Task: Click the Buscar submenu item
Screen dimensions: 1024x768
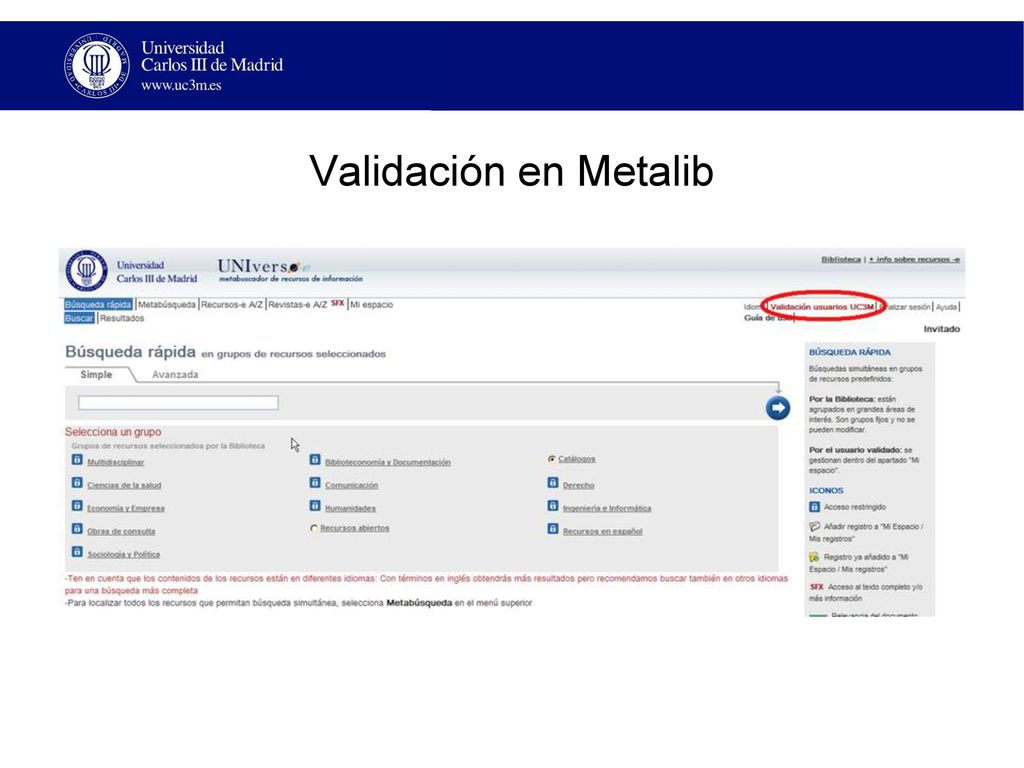Action: [x=79, y=318]
